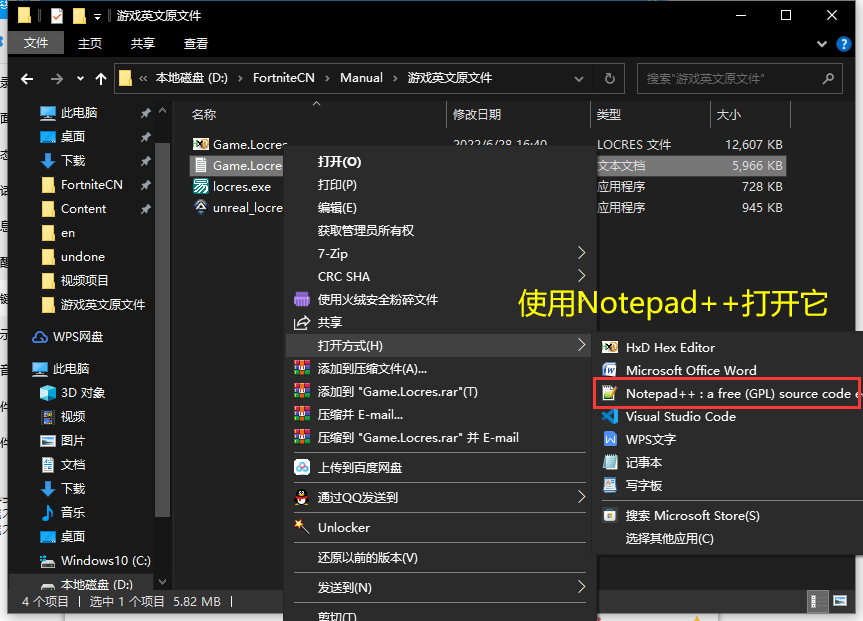
Task: Open the 共享 ribbon tab
Action: [x=143, y=43]
